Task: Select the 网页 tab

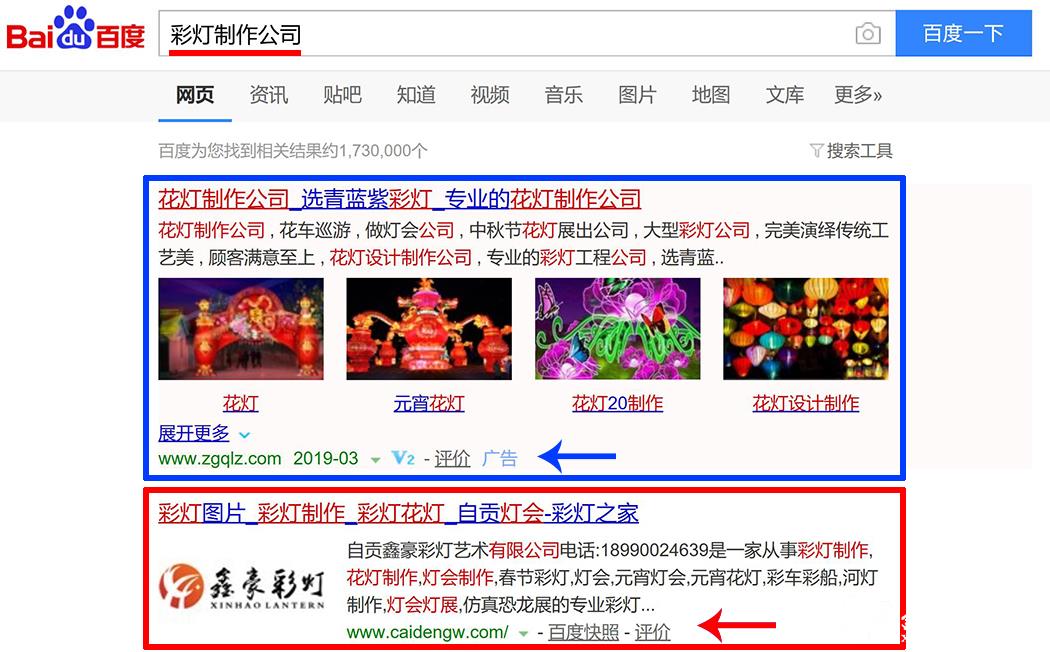Action: 195,95
